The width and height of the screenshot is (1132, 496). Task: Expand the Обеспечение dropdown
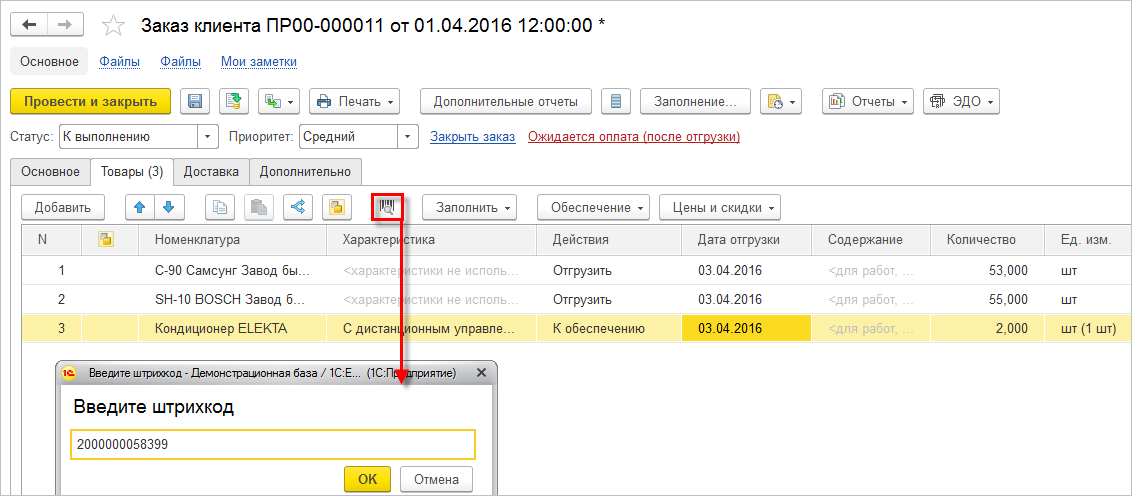coord(593,207)
